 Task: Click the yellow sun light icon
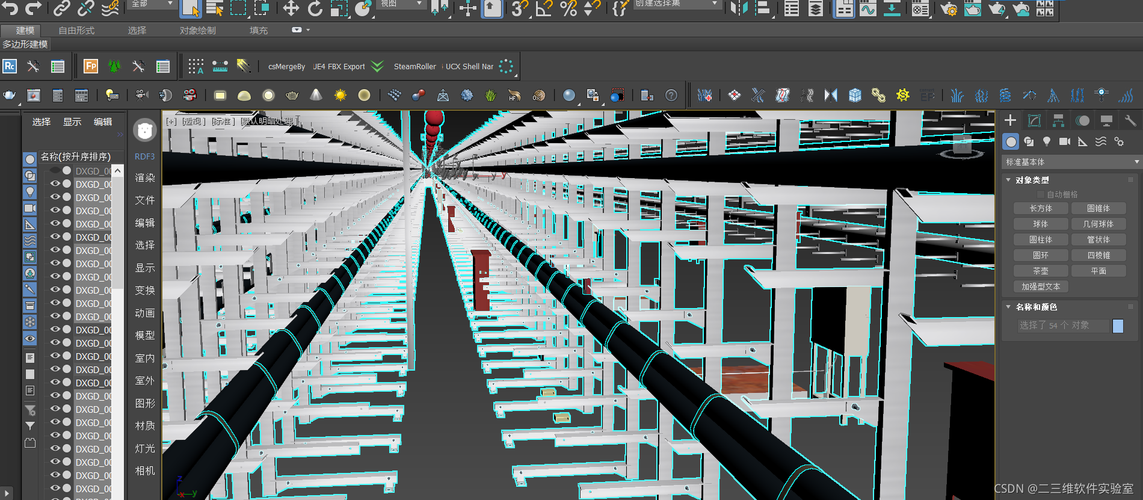[340, 95]
